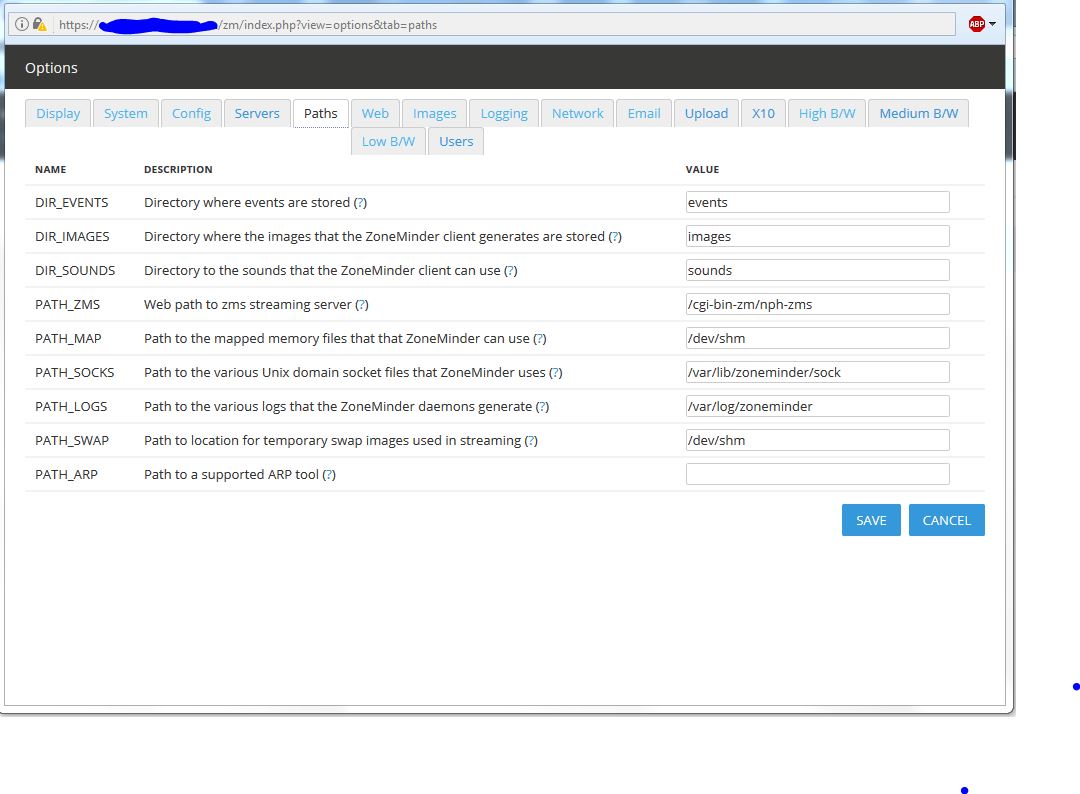Save the path options
This screenshot has height=794, width=1080.
tap(871, 520)
